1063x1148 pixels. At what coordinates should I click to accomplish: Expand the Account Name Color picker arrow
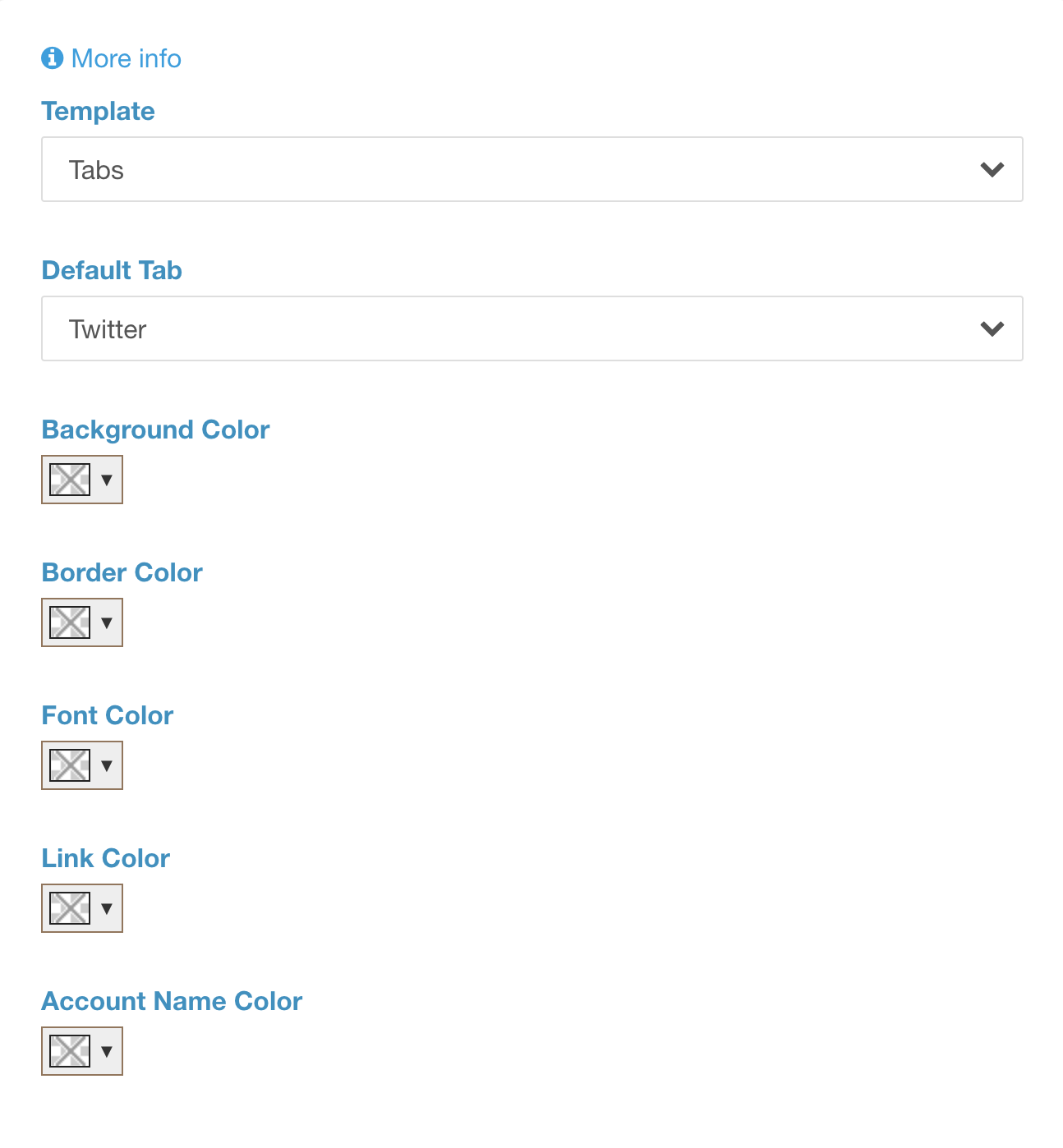pyautogui.click(x=106, y=1052)
